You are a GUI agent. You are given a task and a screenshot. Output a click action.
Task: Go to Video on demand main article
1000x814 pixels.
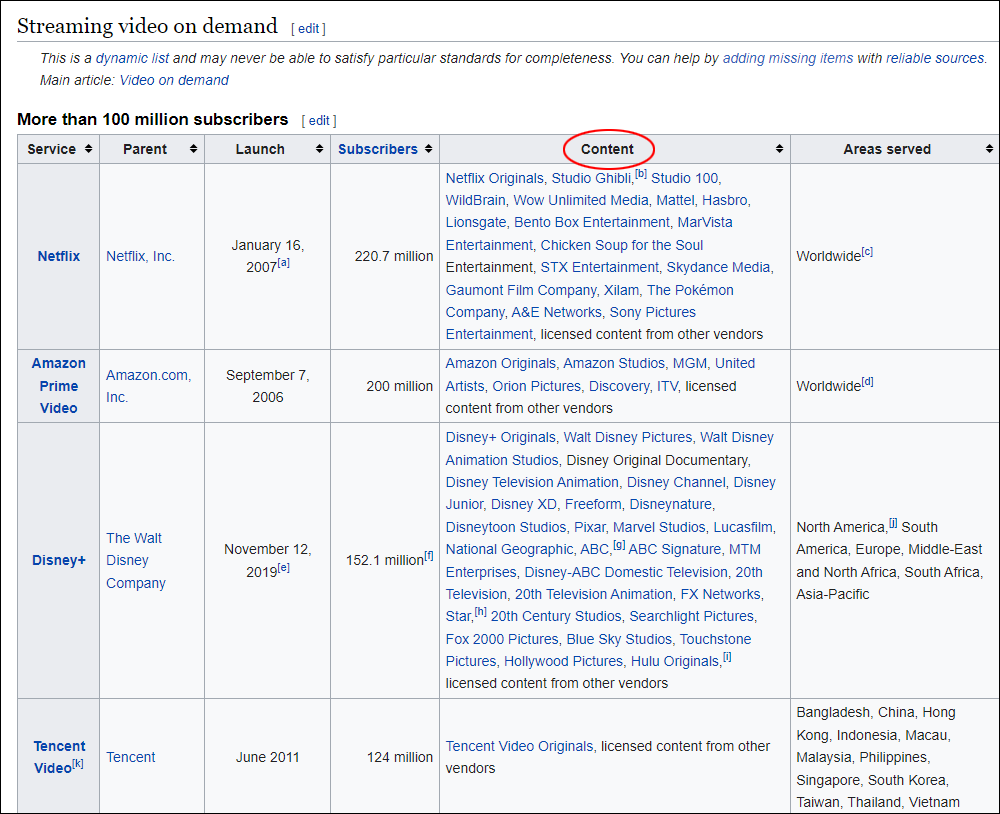174,80
